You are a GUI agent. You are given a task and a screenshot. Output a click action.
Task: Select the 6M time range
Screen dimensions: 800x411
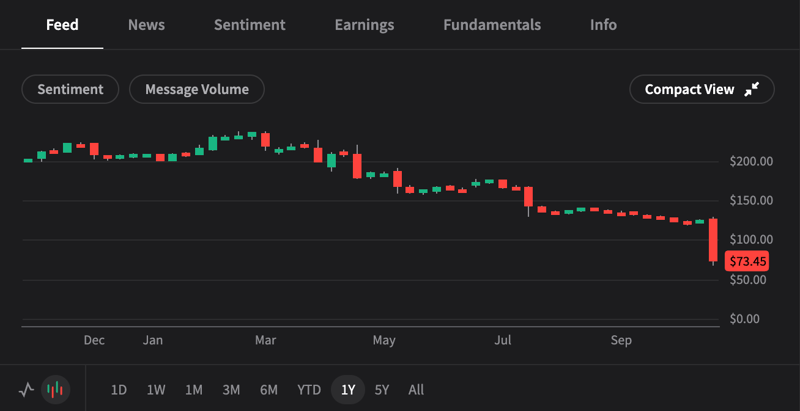coord(269,390)
